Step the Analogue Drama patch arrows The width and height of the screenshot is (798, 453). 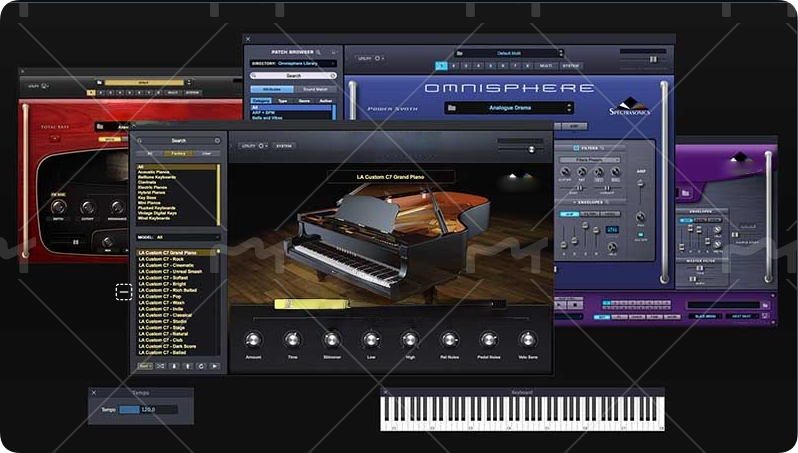coord(569,108)
